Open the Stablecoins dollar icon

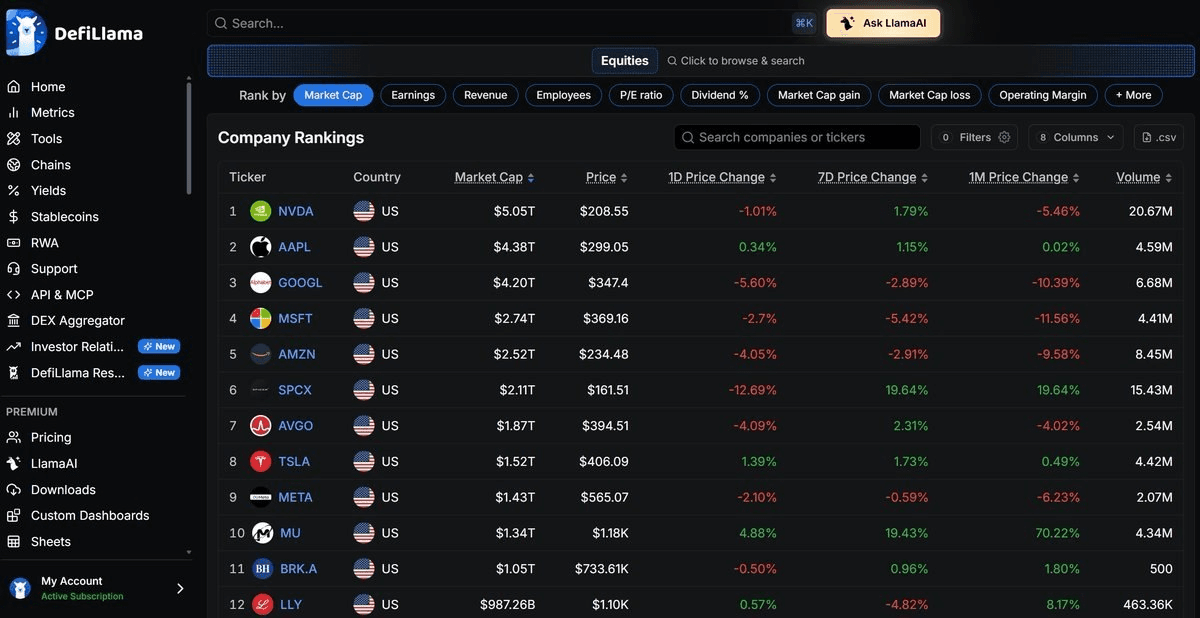coord(13,217)
